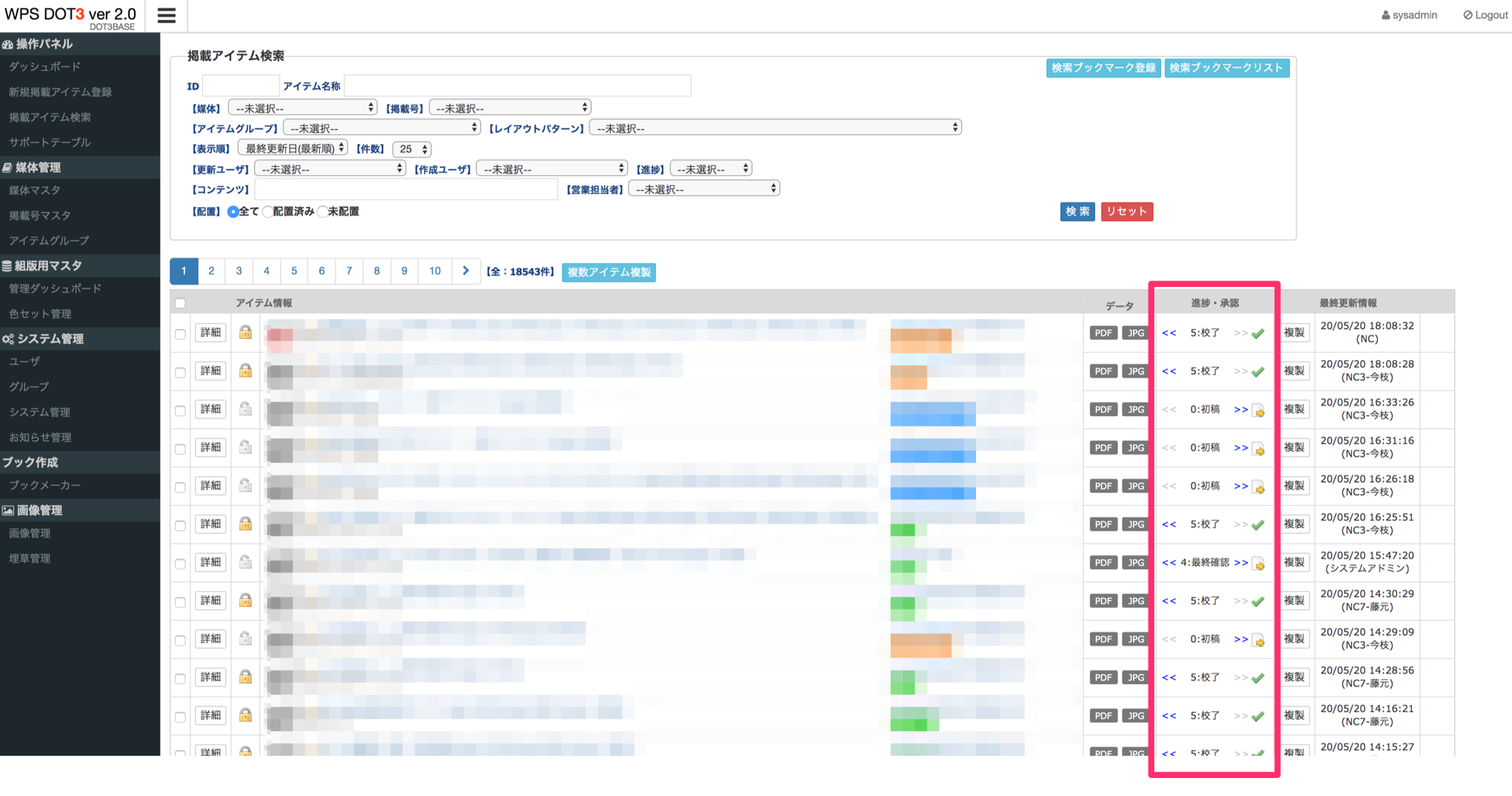
Task: Revert progress << in 15:47:20 row
Action: [1168, 562]
